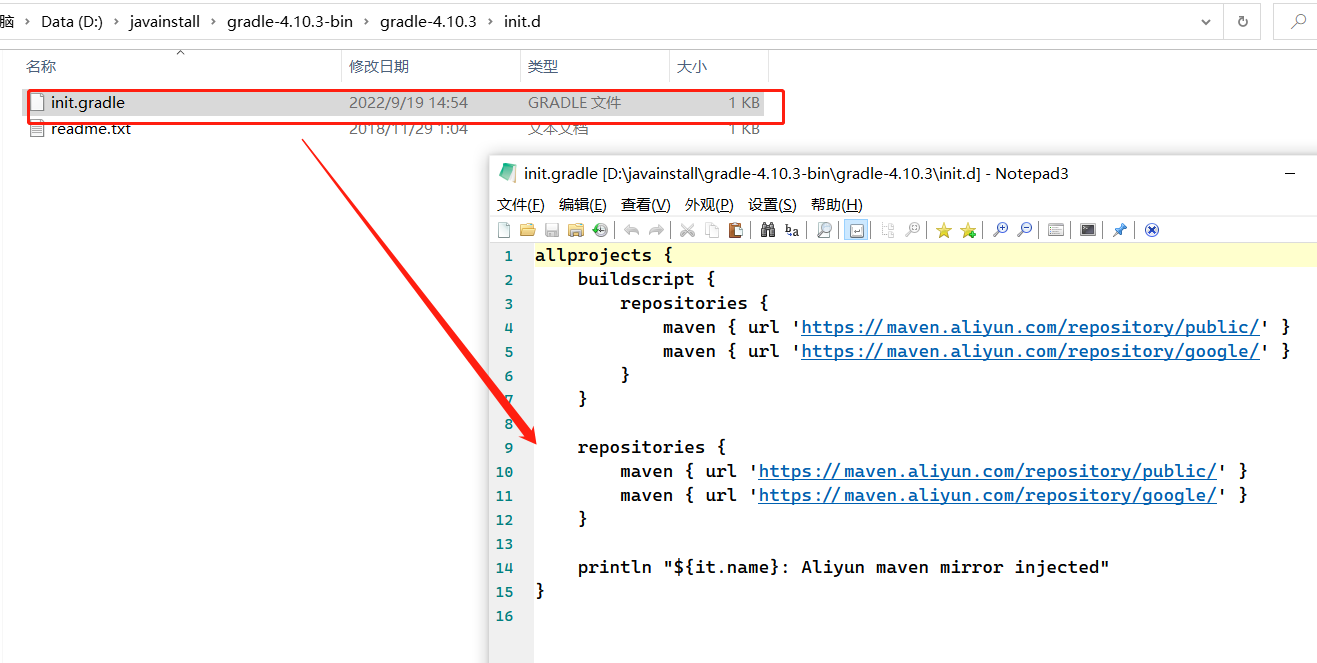
Task: Expand the chevron after gradle-4.10.3-bin breadcrumb
Action: coord(366,21)
